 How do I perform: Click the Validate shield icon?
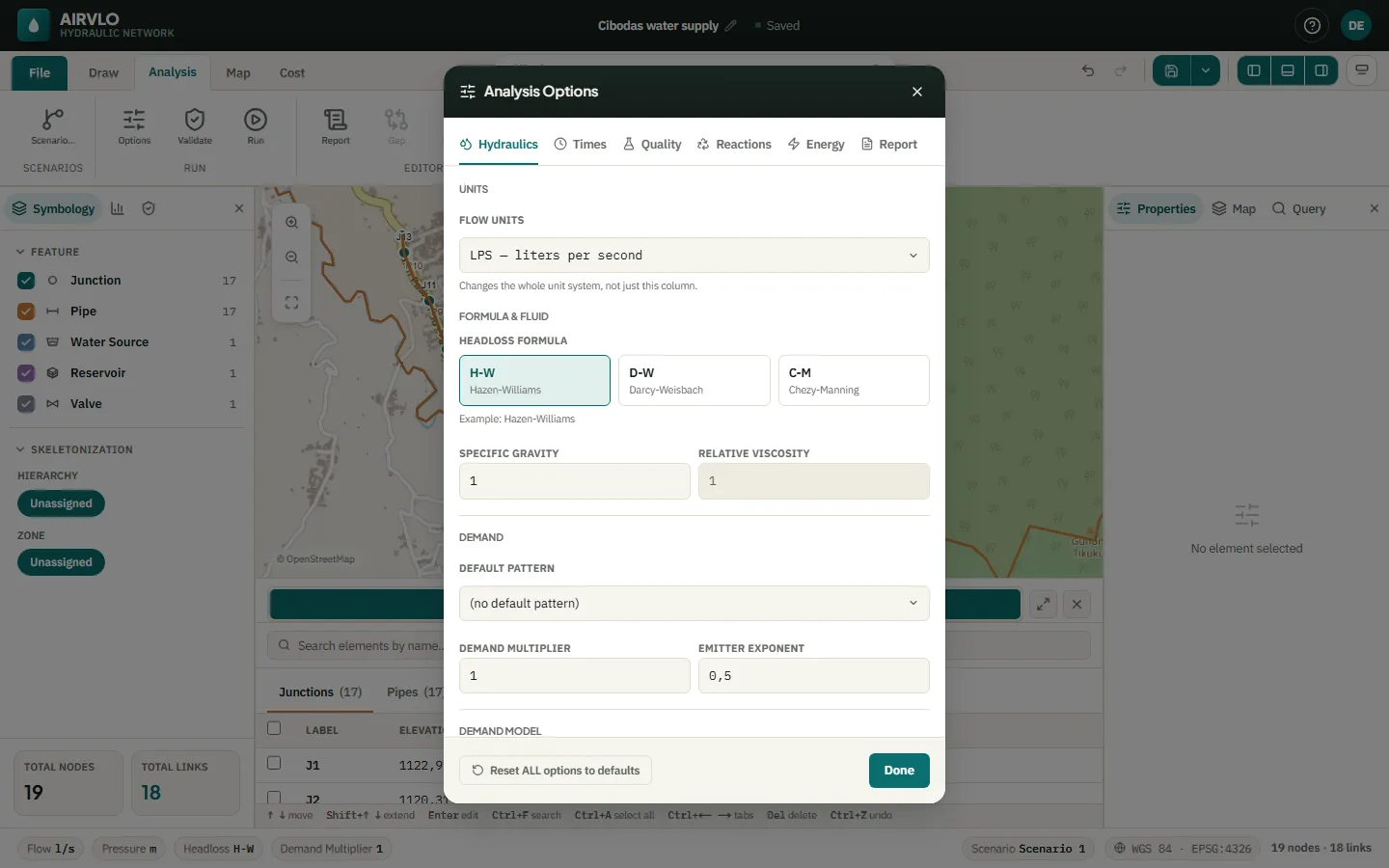[195, 120]
